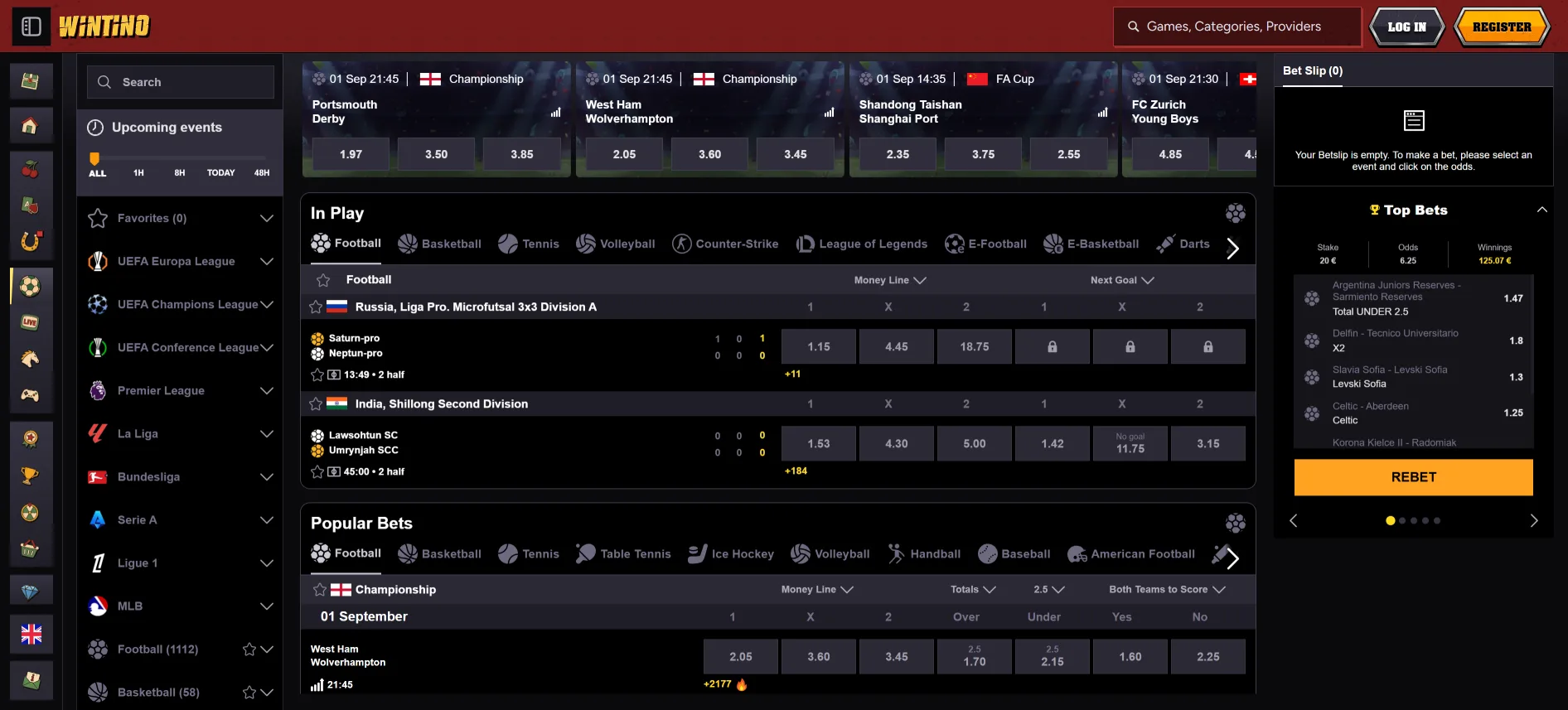The height and width of the screenshot is (710, 1568).
Task: Collapse the Top Bets panel chevron
Action: (1541, 210)
